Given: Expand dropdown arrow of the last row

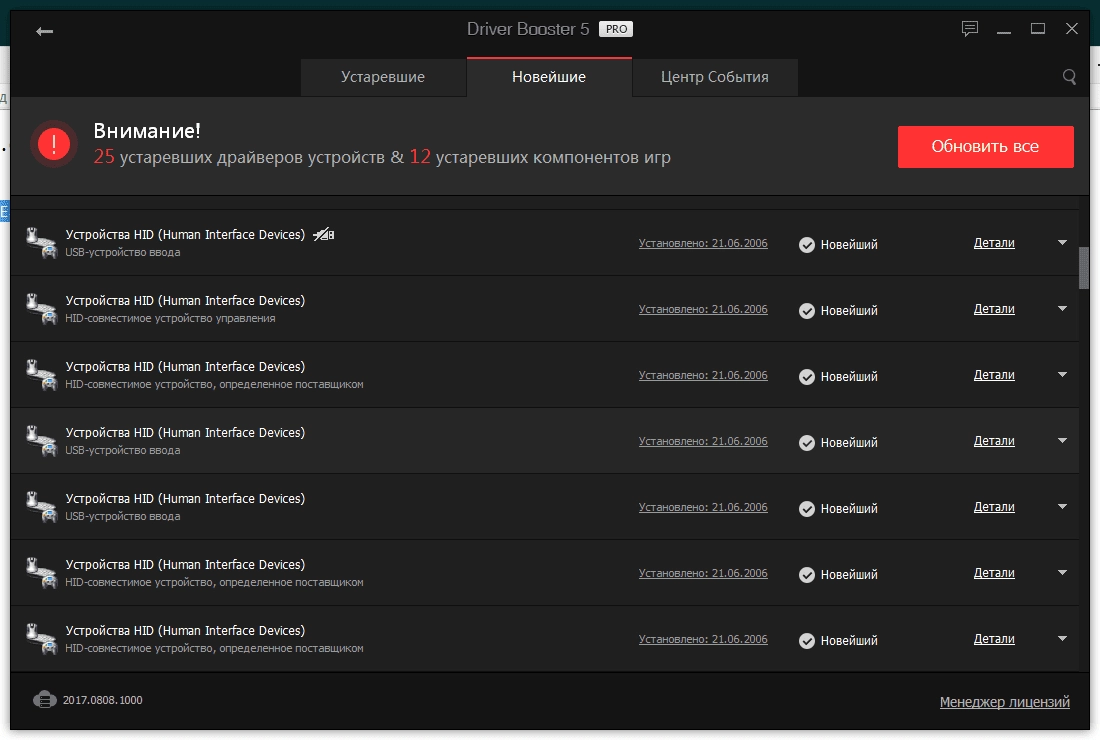Looking at the screenshot, I should pos(1062,638).
